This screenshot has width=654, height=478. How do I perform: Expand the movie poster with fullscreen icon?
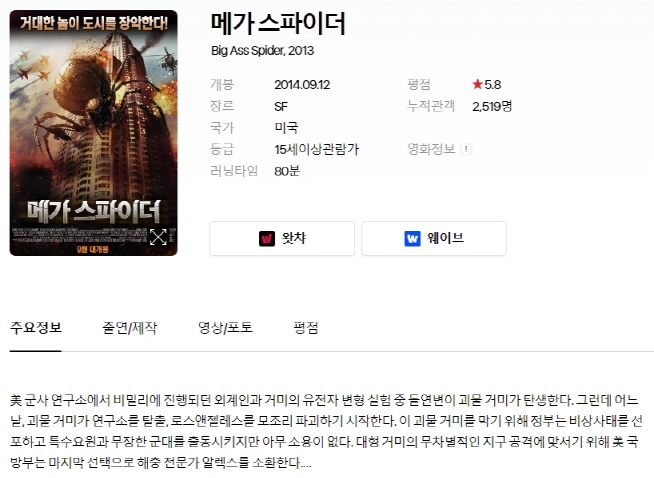coord(158,237)
